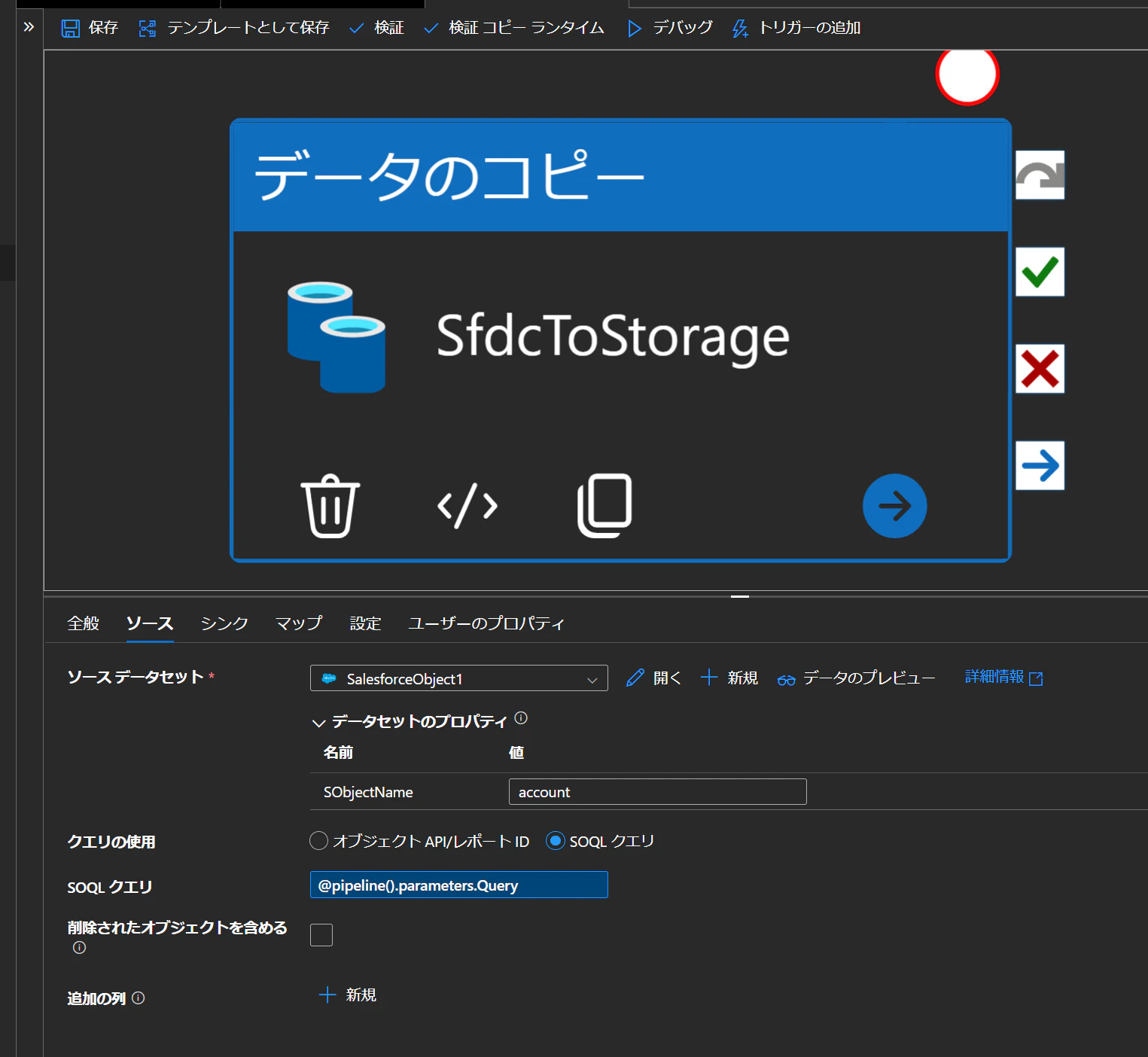Switch to the マップ tab
This screenshot has width=1148, height=1057.
pos(299,623)
